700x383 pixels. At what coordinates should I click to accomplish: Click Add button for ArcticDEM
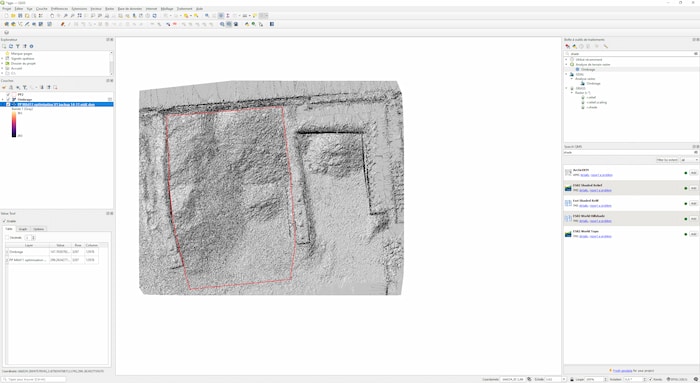point(694,173)
